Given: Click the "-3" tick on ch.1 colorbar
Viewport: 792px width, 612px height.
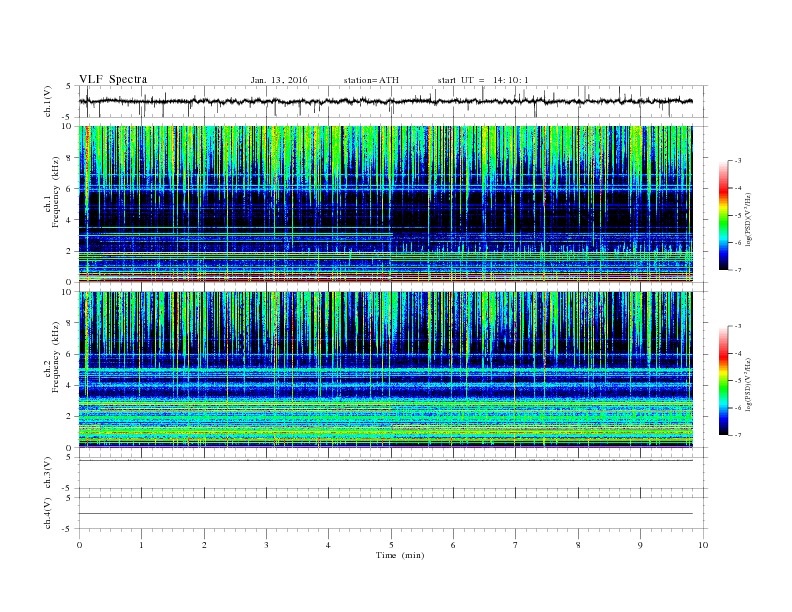Looking at the screenshot, I should pyautogui.click(x=738, y=161).
